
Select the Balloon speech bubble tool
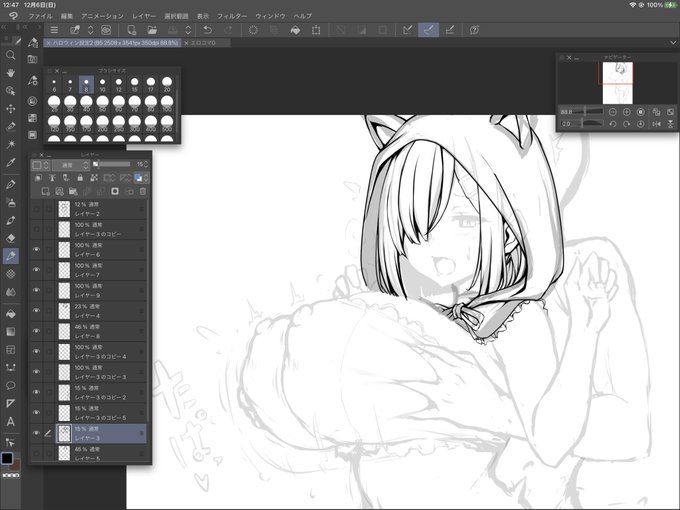click(x=11, y=386)
